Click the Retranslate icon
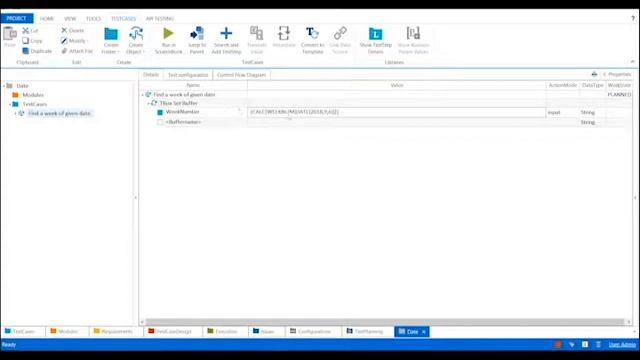Viewport: 640px width, 360px height. [284, 33]
